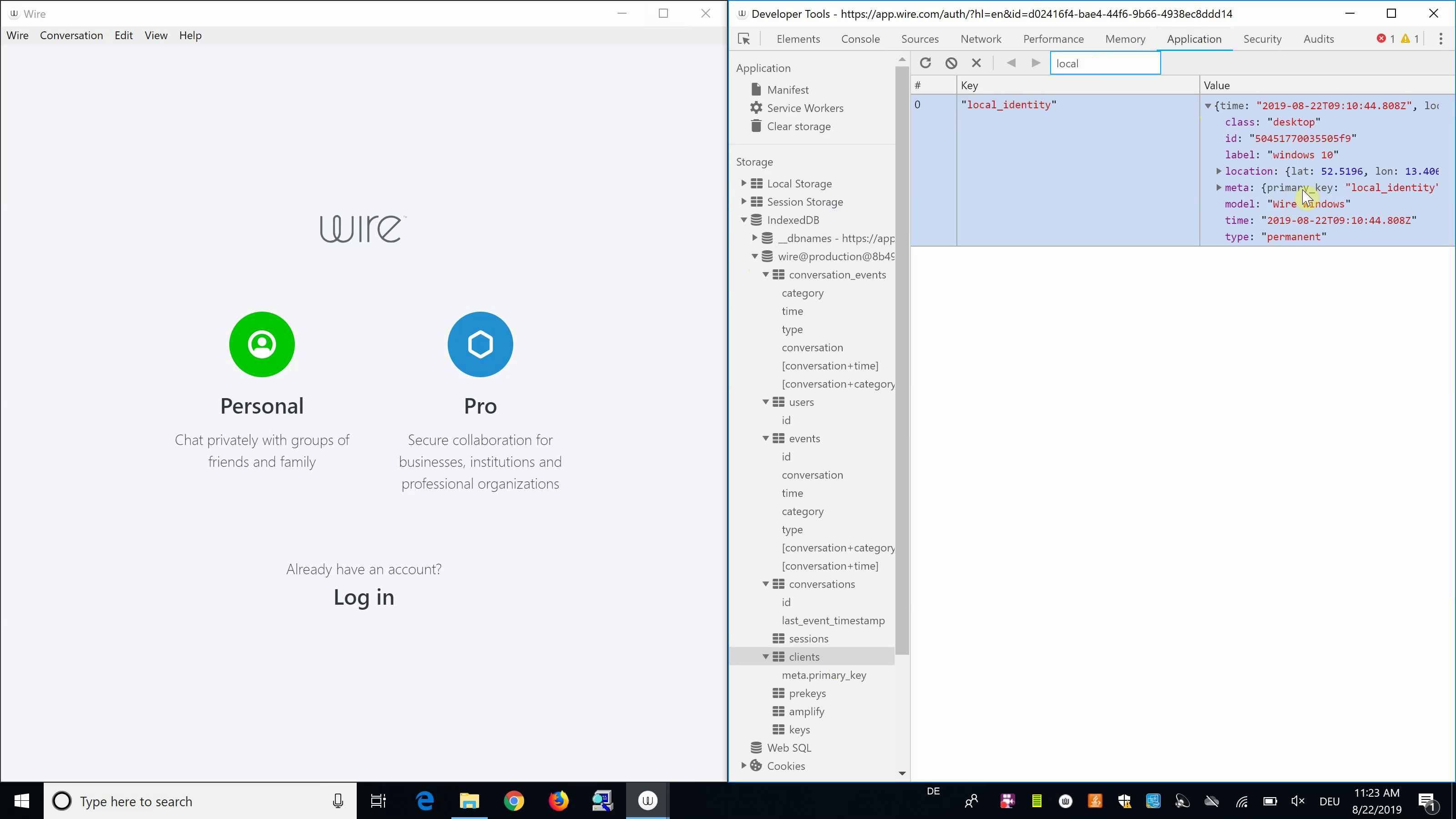Click Clear storage in the sidebar
The image size is (1456, 819).
coord(799,126)
